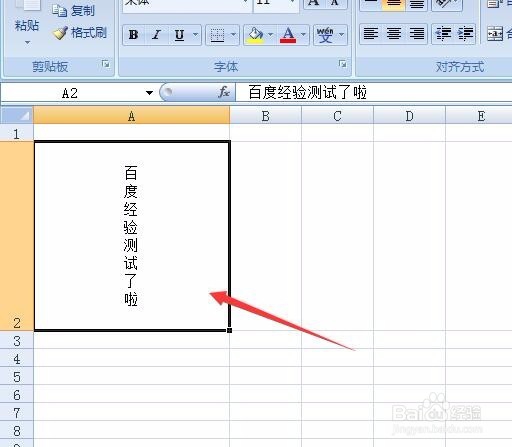Click the Decrease Font Size icon

335,3
